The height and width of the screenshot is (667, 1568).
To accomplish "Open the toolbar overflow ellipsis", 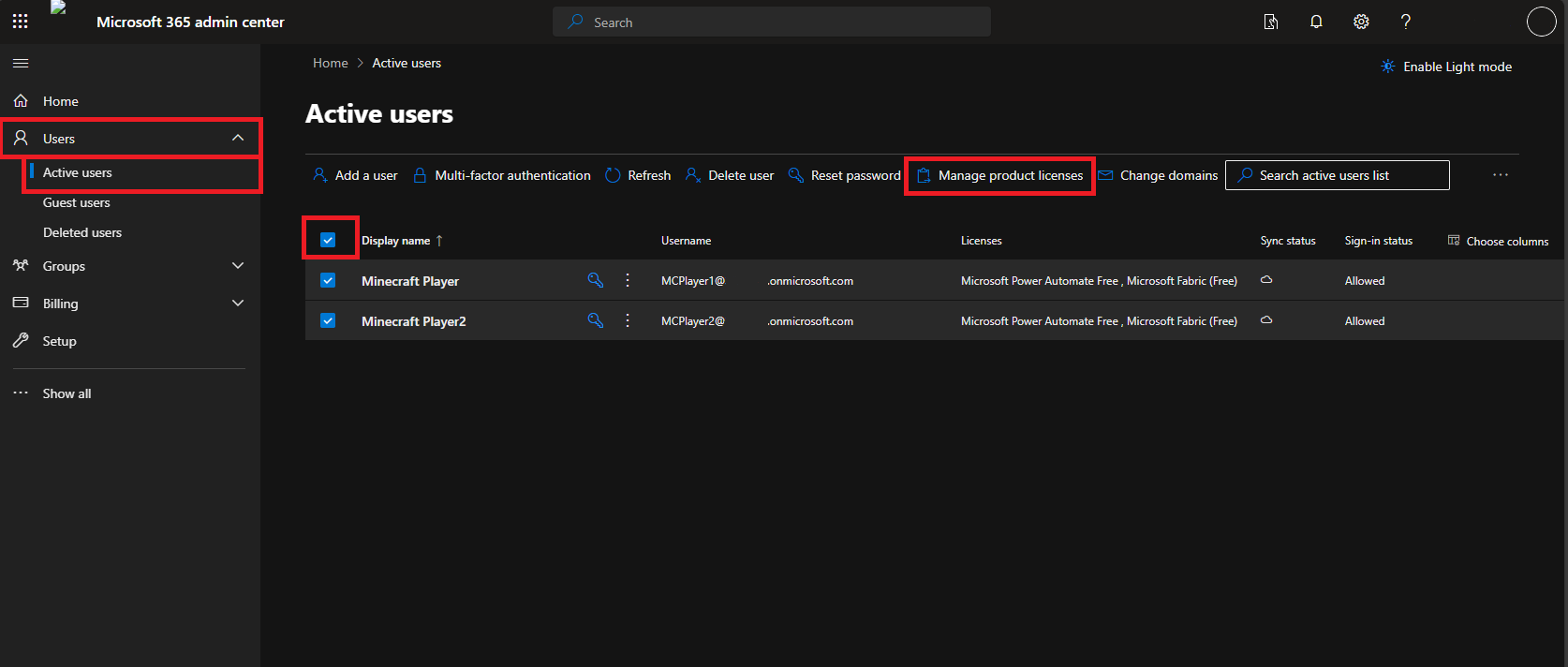I will 1501,175.
